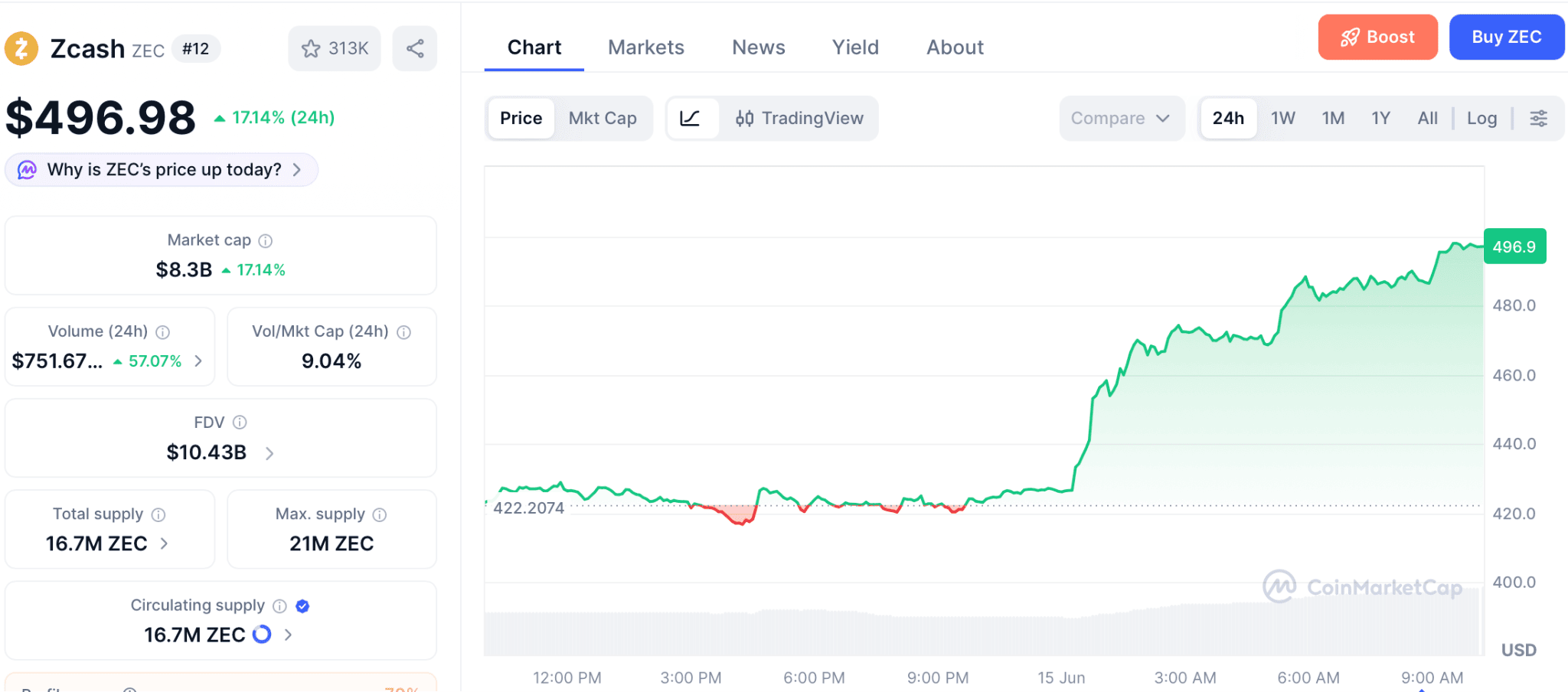The width and height of the screenshot is (1568, 692).
Task: Open chart settings sliders icon
Action: (x=1539, y=119)
